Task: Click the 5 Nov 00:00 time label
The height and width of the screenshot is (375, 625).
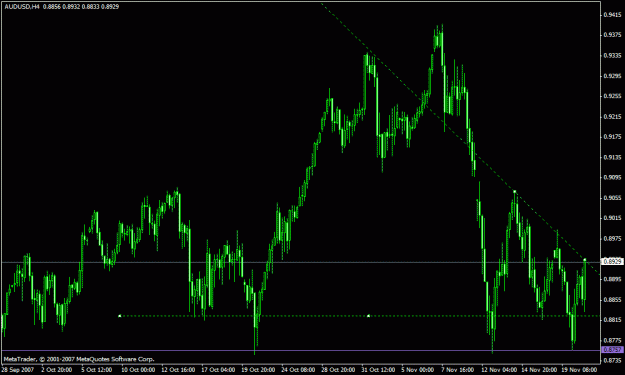Action: (x=417, y=370)
